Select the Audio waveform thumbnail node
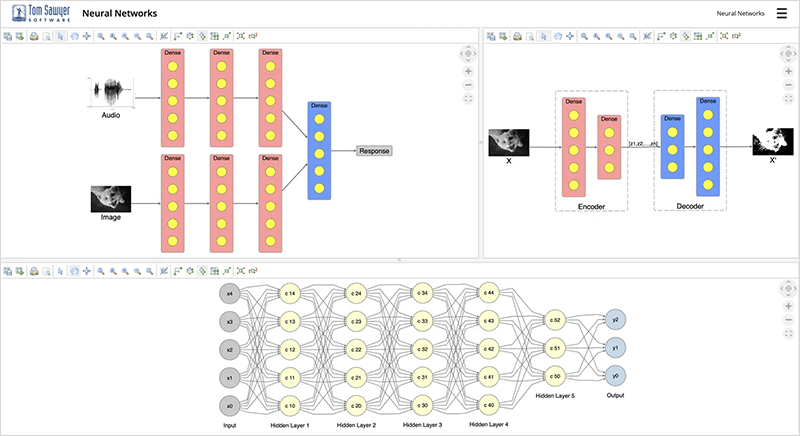The height and width of the screenshot is (436, 800). click(x=111, y=93)
